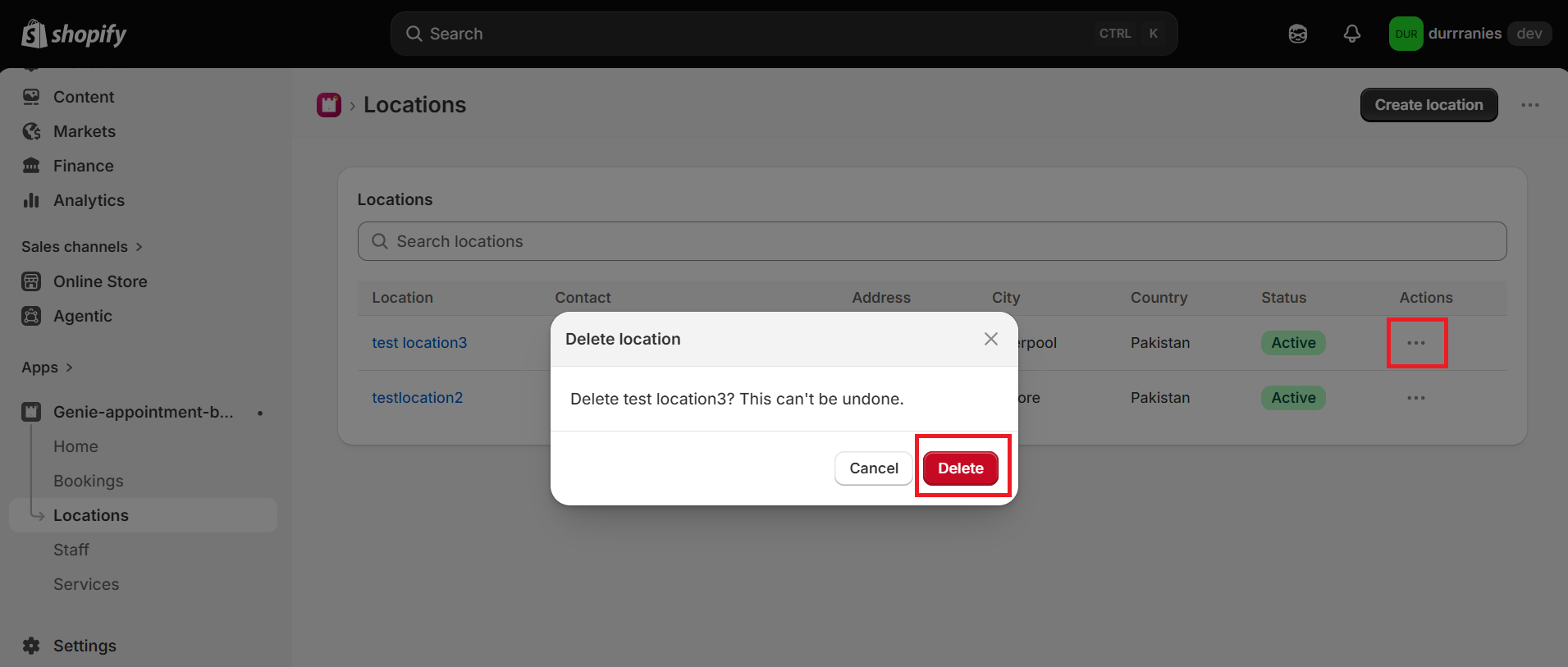
Task: Open actions menu for test location3
Action: point(1416,343)
